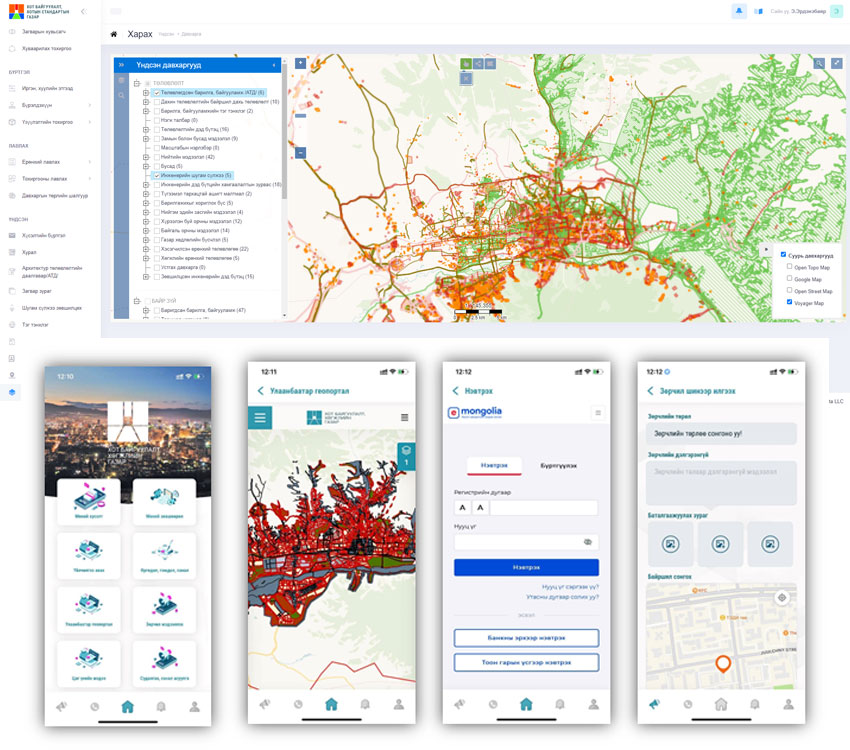Screen dimensions: 850x750
Task: Expand the Бусад (5) layer group
Action: [x=146, y=166]
